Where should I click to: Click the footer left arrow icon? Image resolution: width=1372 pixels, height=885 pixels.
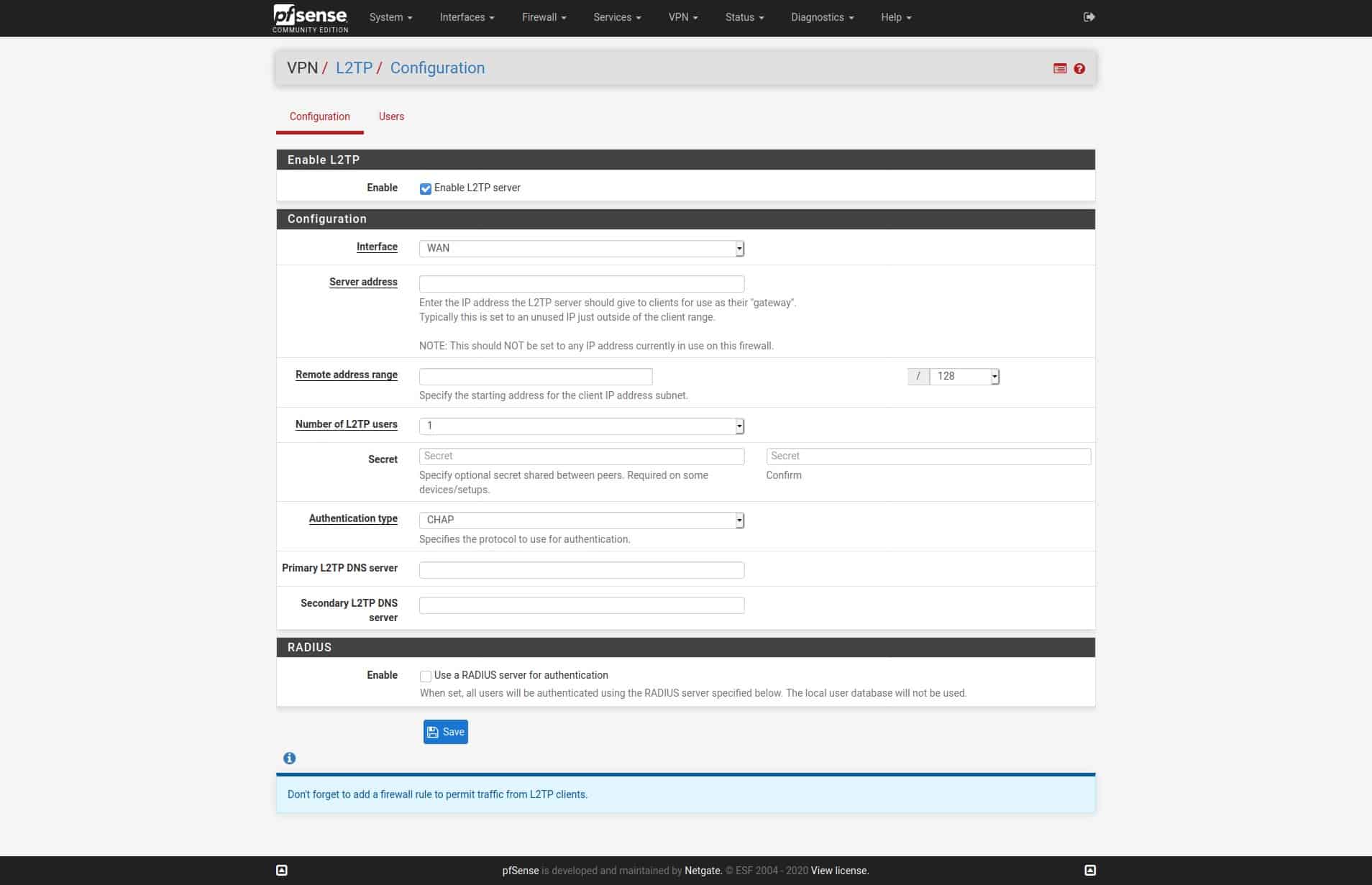pos(282,871)
